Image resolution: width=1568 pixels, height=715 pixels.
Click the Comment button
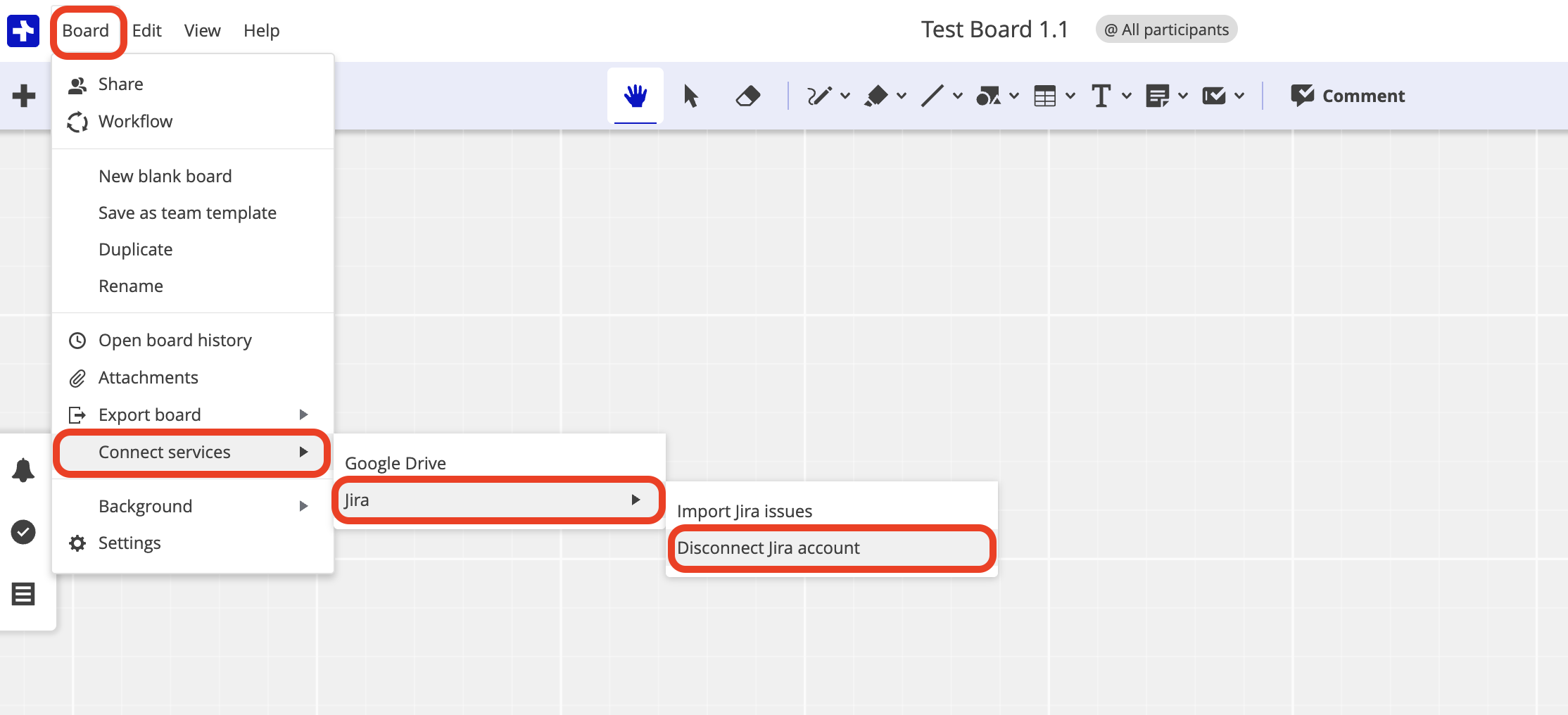pos(1347,96)
